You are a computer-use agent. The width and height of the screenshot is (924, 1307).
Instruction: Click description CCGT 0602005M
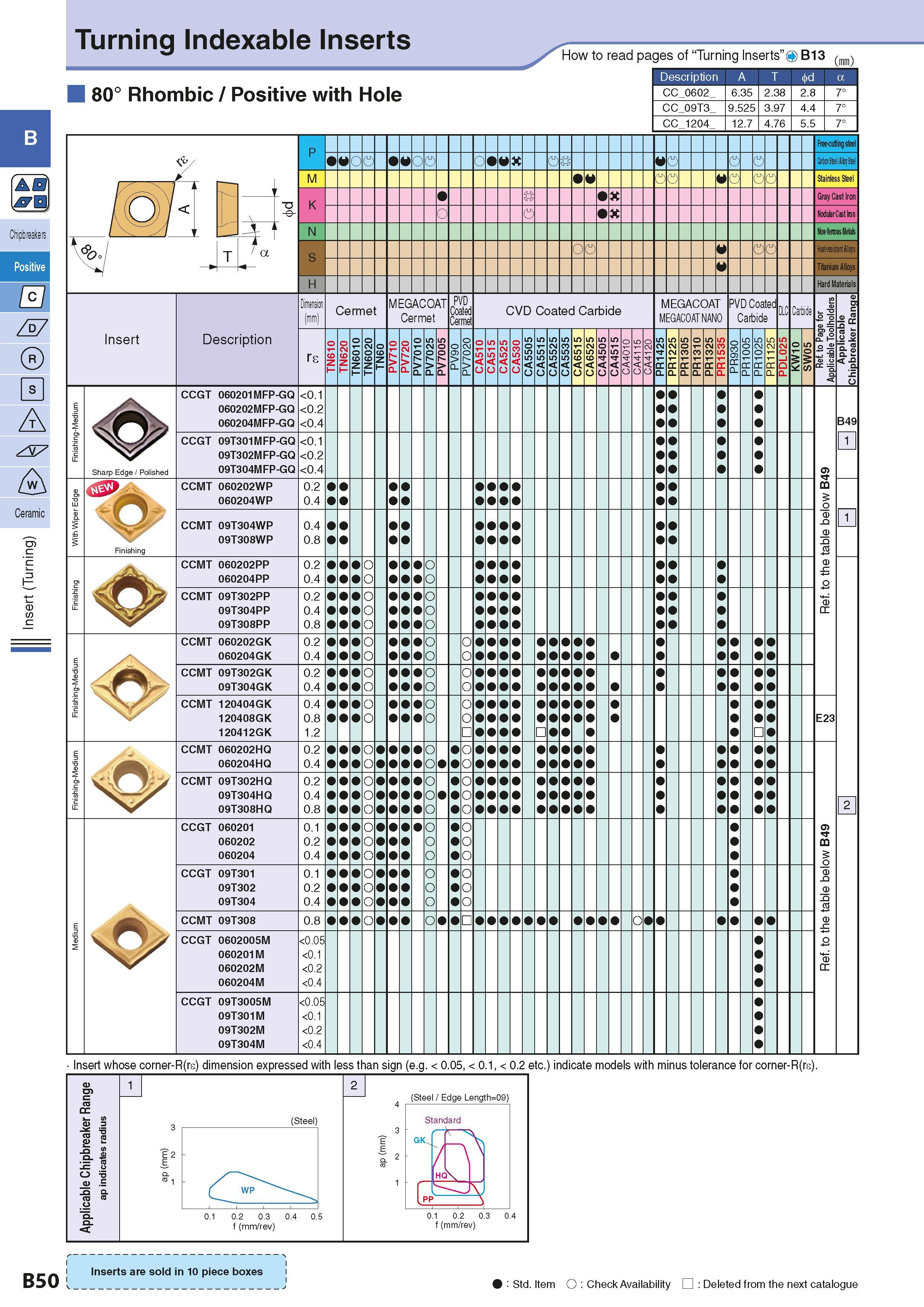coord(225,940)
